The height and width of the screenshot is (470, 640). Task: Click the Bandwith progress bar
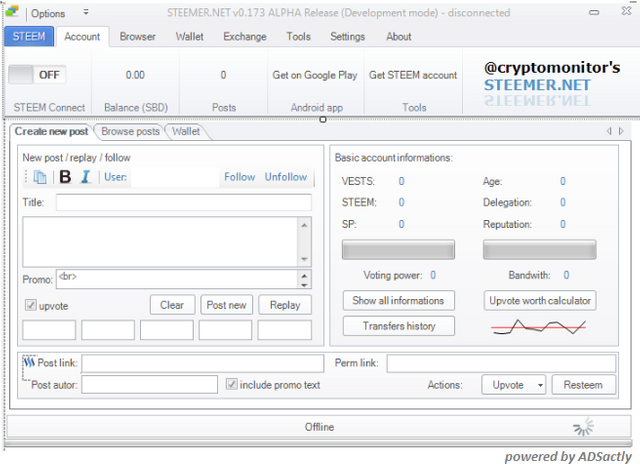(540, 249)
